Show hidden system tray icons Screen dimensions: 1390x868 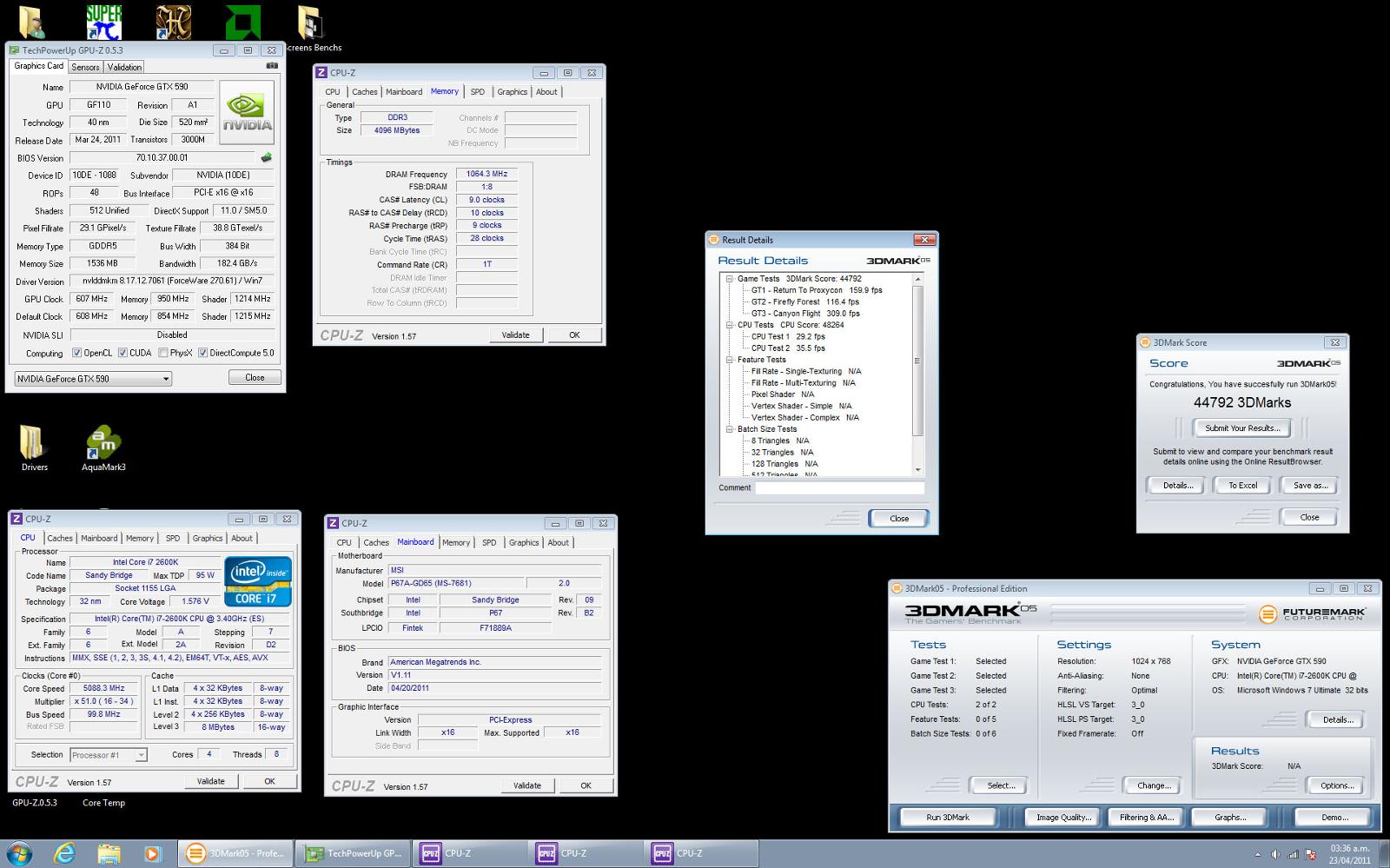point(1258,854)
